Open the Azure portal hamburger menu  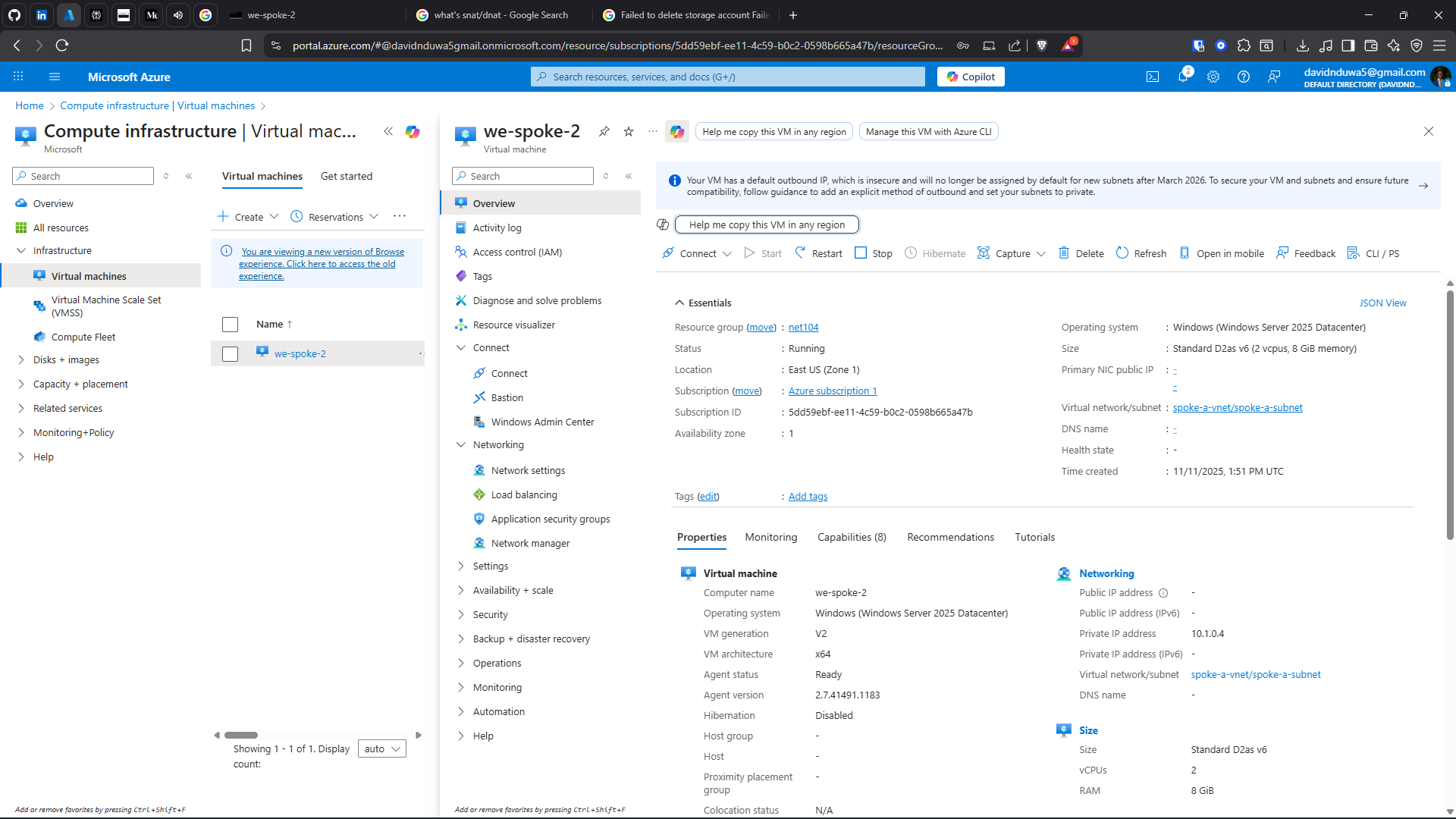pos(54,77)
